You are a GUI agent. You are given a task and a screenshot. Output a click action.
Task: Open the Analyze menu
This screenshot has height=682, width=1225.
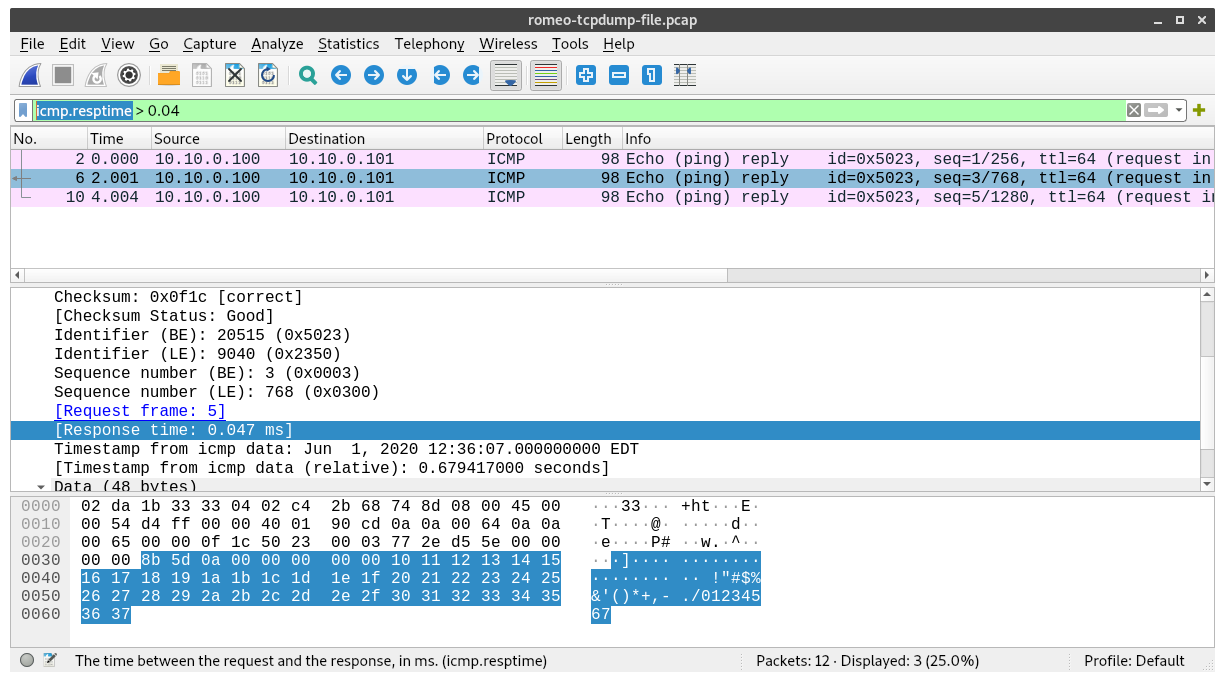277,44
